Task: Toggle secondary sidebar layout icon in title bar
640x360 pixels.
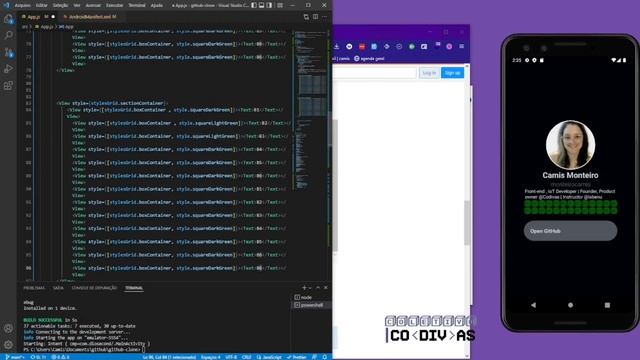Action: click(269, 5)
